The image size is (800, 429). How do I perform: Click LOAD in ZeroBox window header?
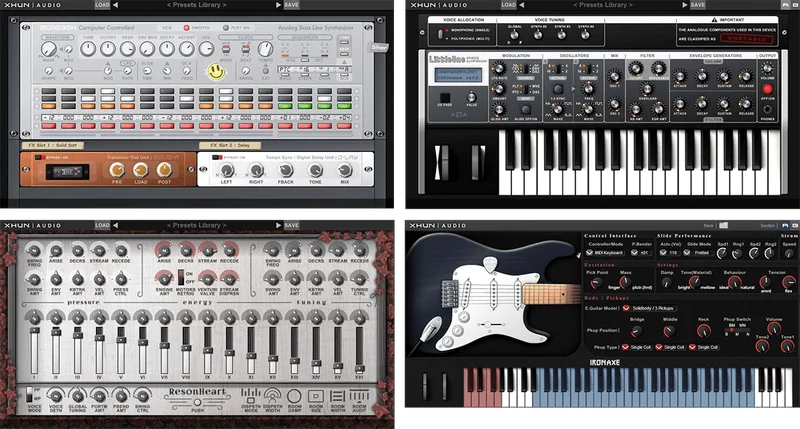coord(102,5)
